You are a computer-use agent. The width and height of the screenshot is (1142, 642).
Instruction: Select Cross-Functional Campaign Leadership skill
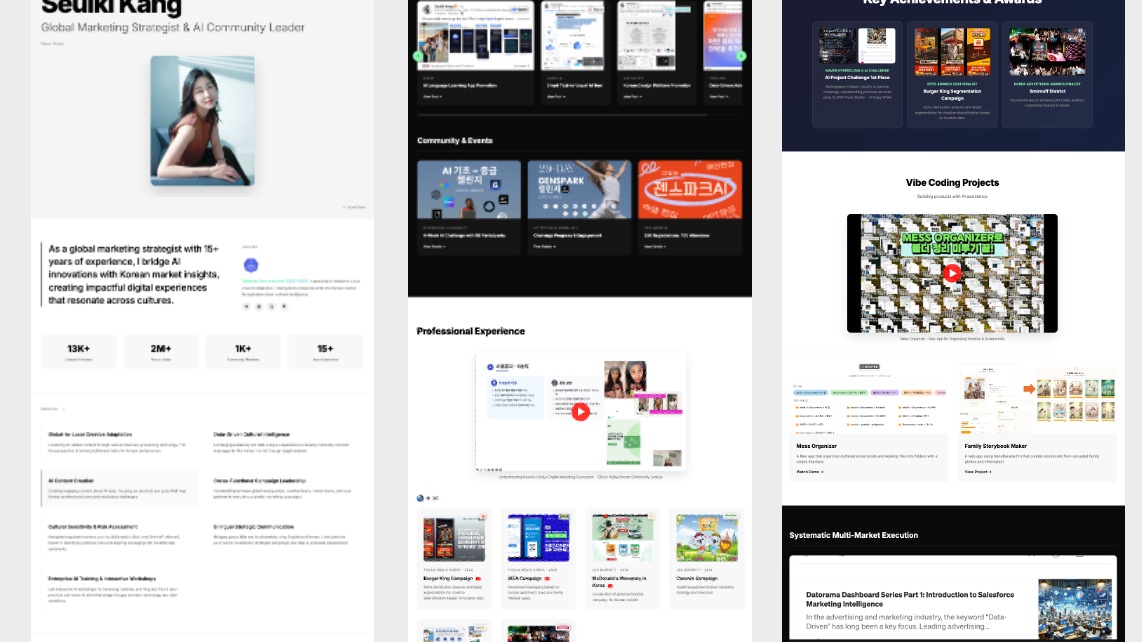(283, 488)
